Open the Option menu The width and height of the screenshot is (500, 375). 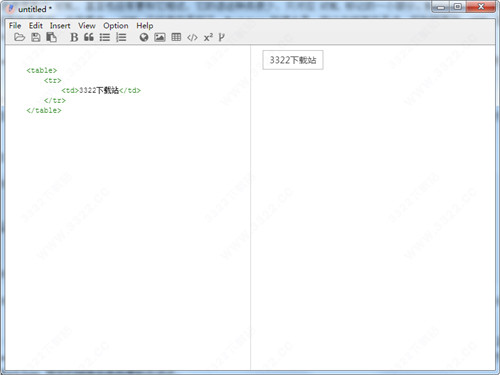(x=116, y=26)
